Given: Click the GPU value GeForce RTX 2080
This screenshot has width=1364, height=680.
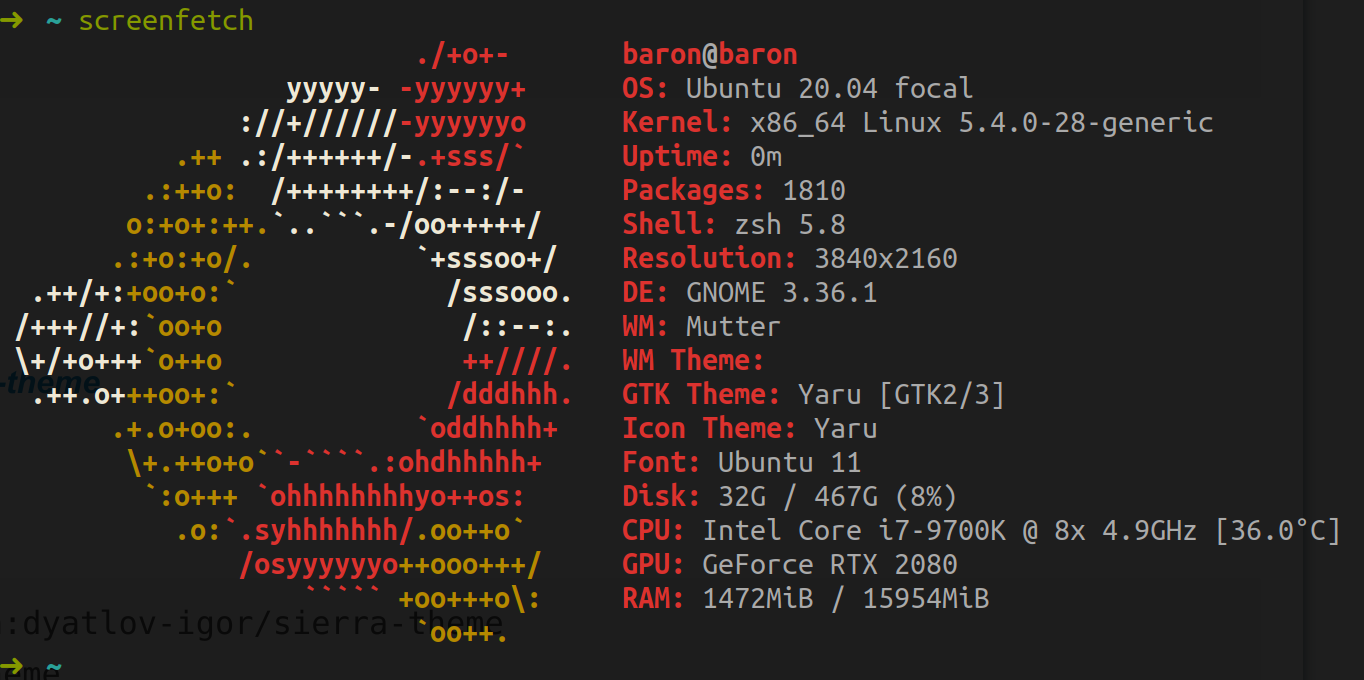Looking at the screenshot, I should click(x=830, y=565).
